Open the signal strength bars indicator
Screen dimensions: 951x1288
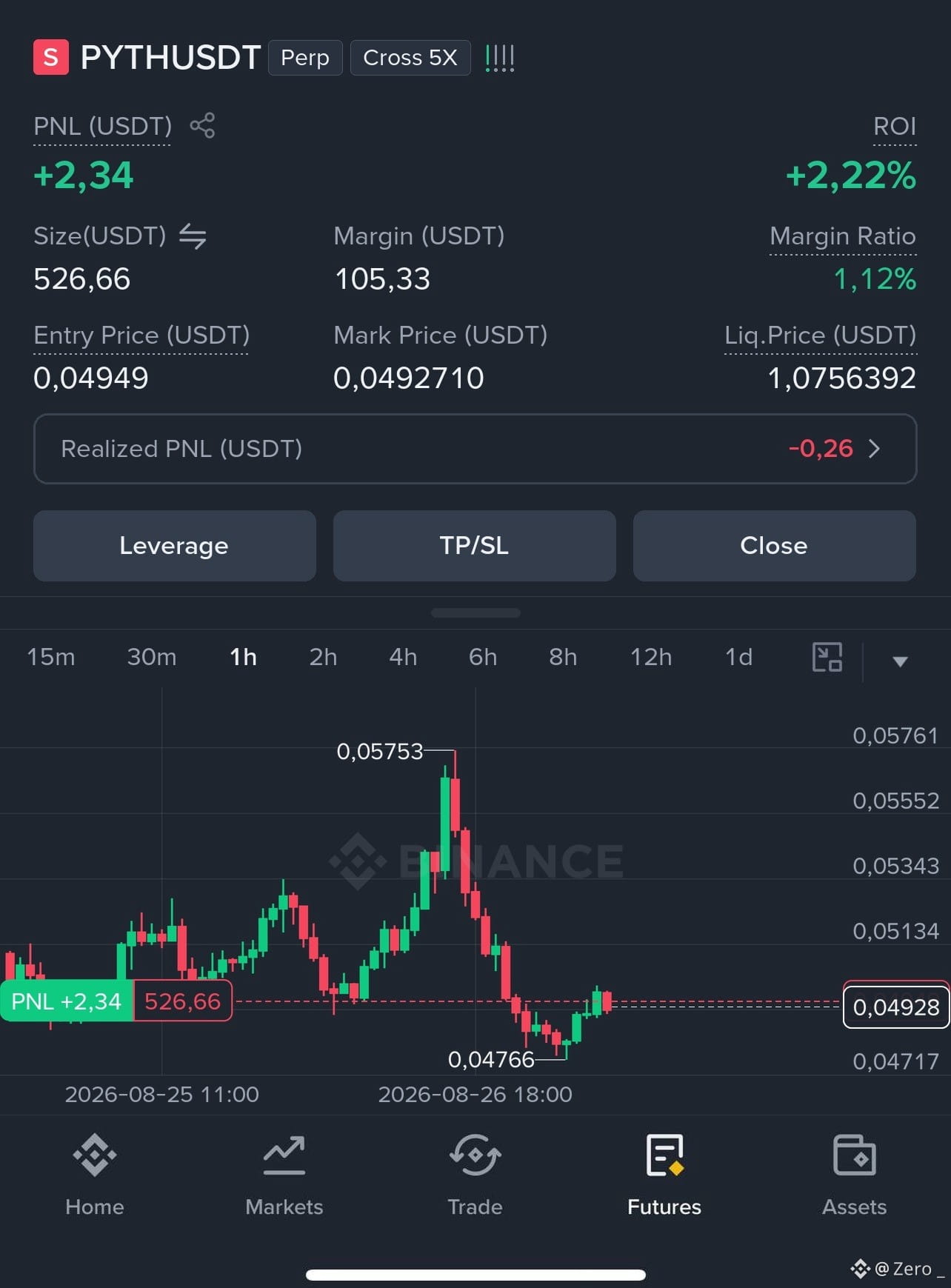coord(500,58)
